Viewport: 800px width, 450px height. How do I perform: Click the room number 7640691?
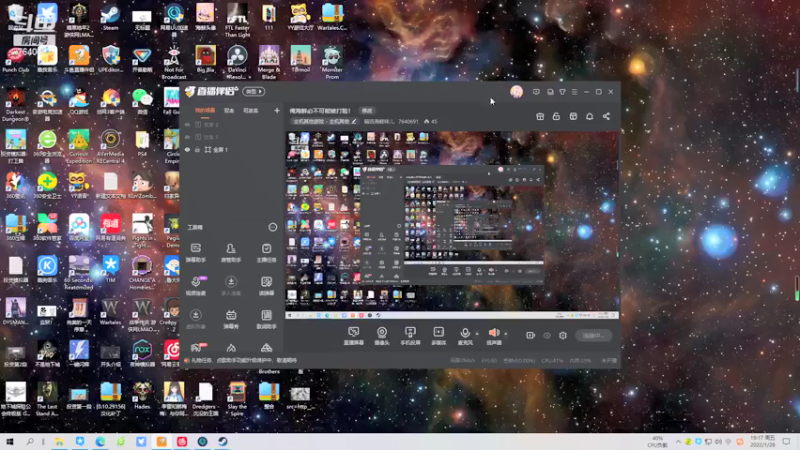point(408,121)
